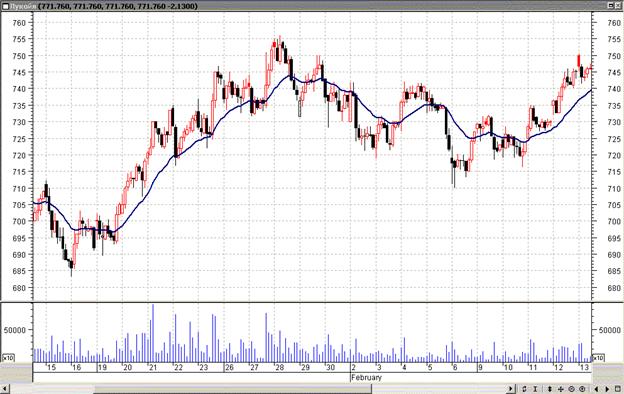Click 680 on the left price axis

[x=19, y=288]
